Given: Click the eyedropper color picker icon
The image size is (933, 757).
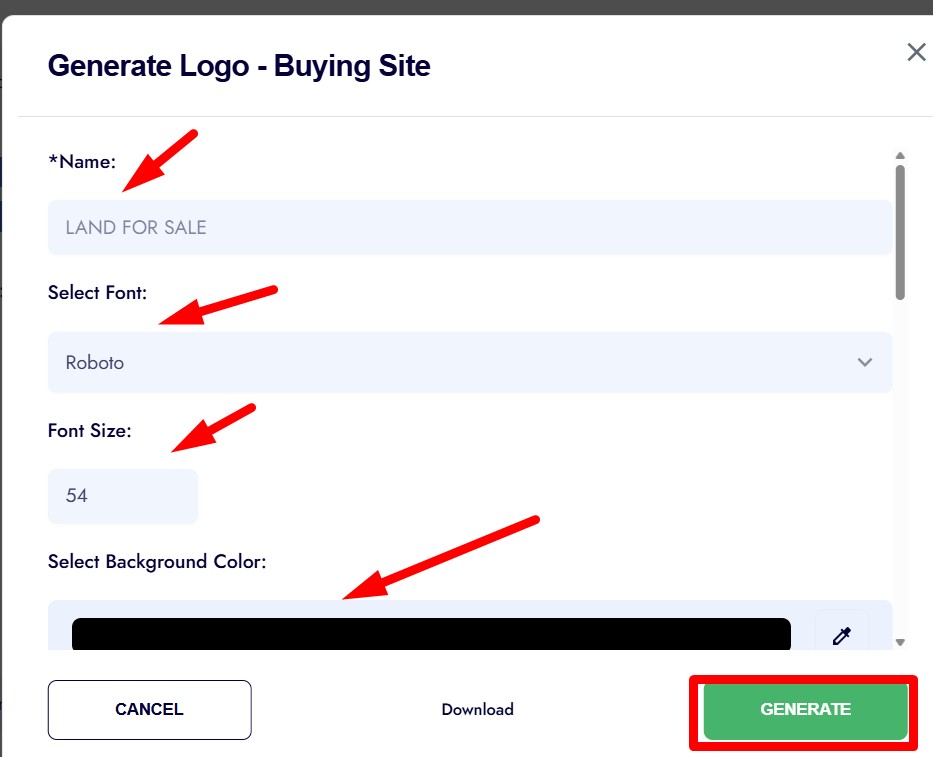Looking at the screenshot, I should (x=841, y=635).
